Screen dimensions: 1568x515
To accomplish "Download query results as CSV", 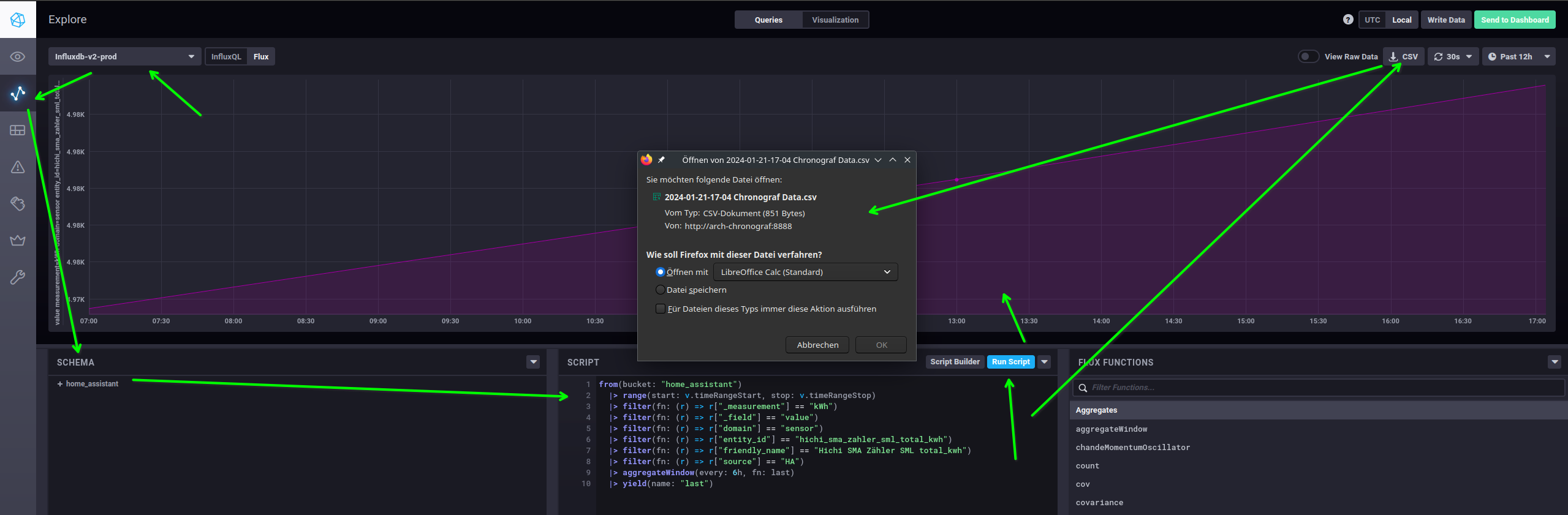I will (1403, 56).
